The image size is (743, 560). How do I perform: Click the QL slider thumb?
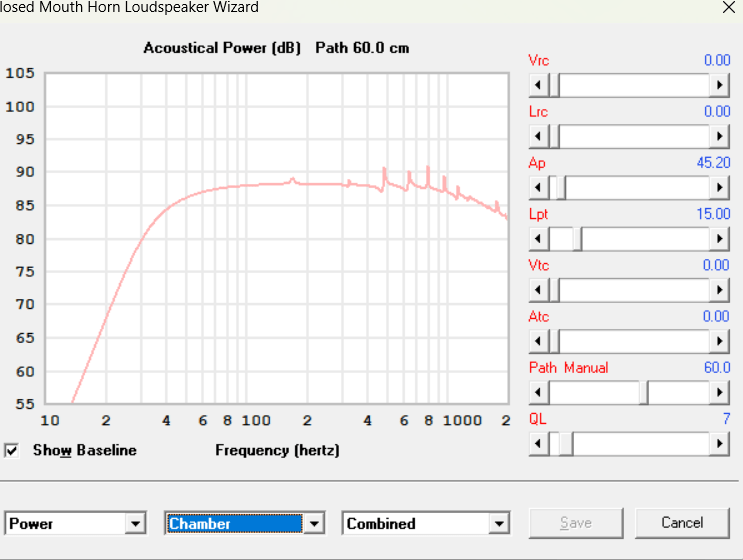pos(566,443)
